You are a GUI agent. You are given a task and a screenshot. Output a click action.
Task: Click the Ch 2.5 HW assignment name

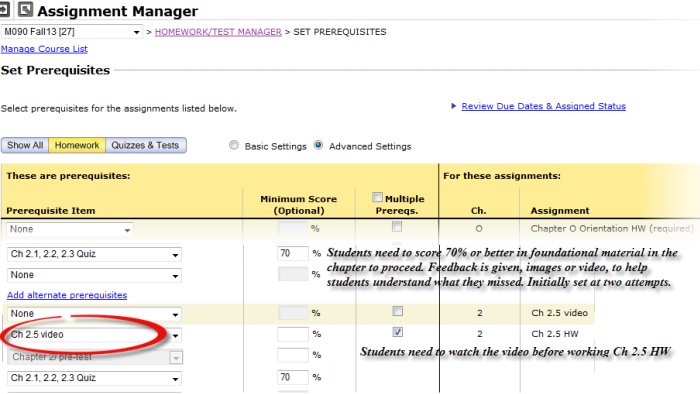554,334
